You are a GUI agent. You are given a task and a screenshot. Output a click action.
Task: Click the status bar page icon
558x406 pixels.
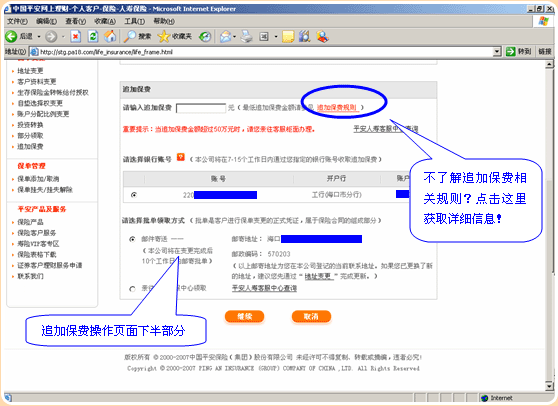click(x=8, y=398)
